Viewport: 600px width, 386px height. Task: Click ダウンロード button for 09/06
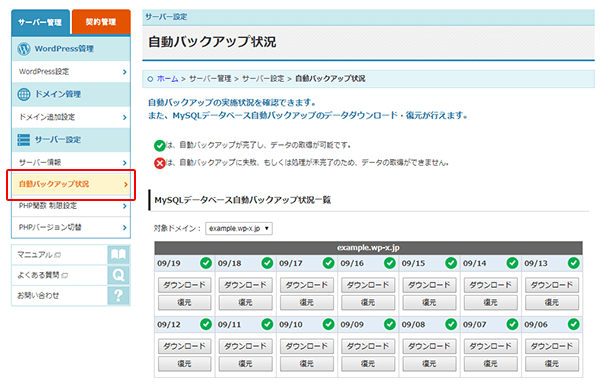(x=552, y=346)
